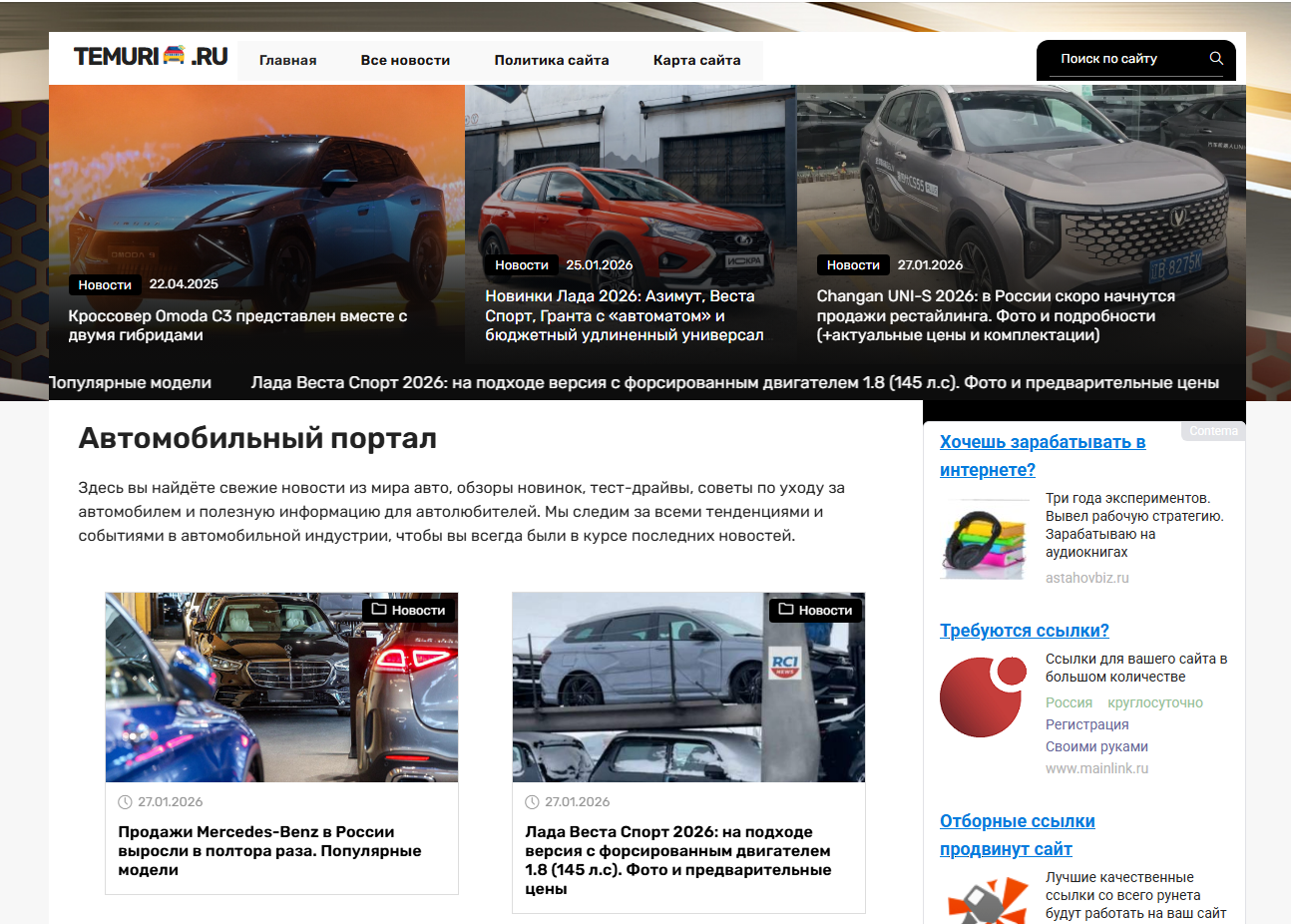Click the astahovbiz.ru ad domain
The height and width of the screenshot is (924, 1291).
(x=1087, y=578)
